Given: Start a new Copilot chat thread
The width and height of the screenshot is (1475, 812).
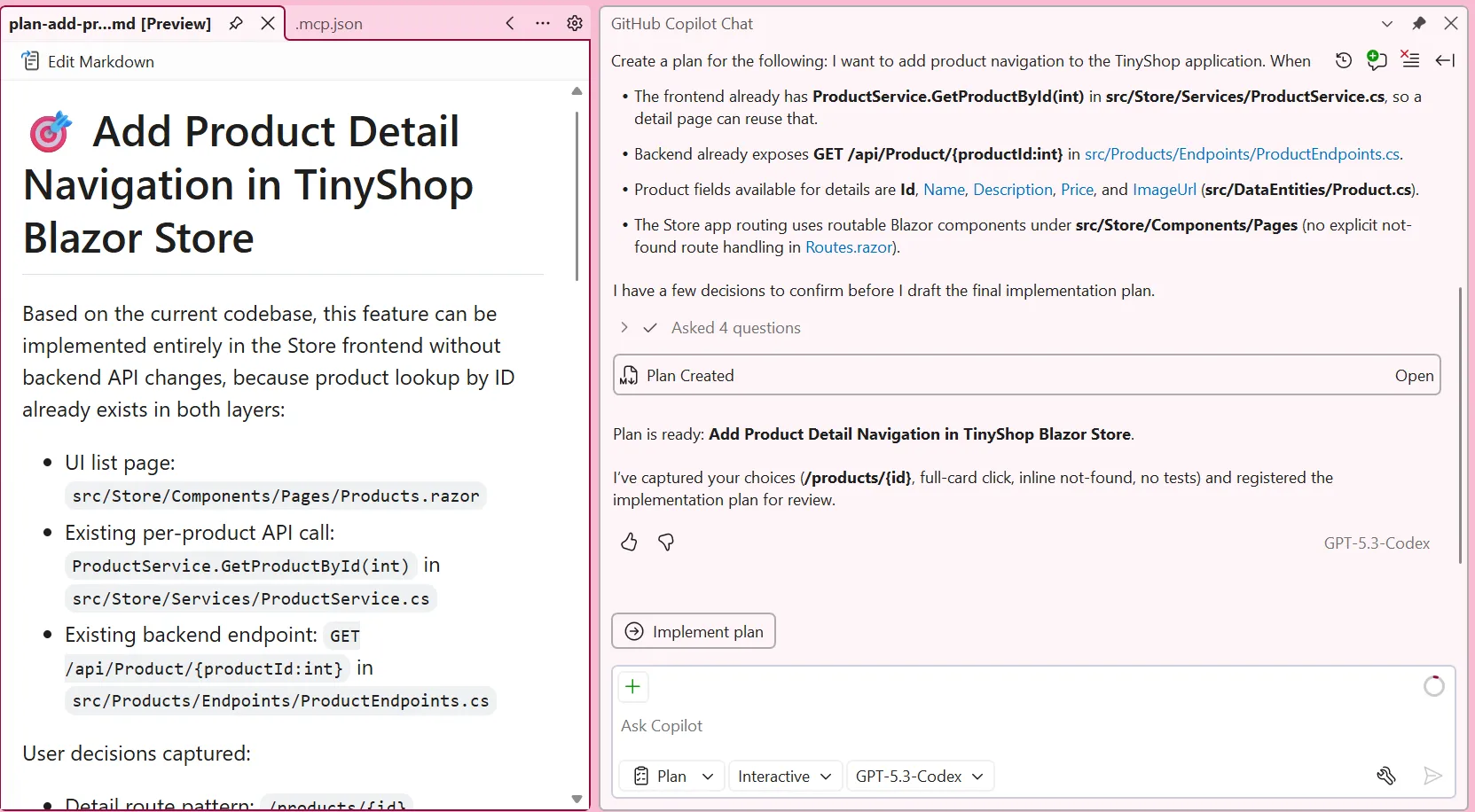Looking at the screenshot, I should tap(1377, 60).
